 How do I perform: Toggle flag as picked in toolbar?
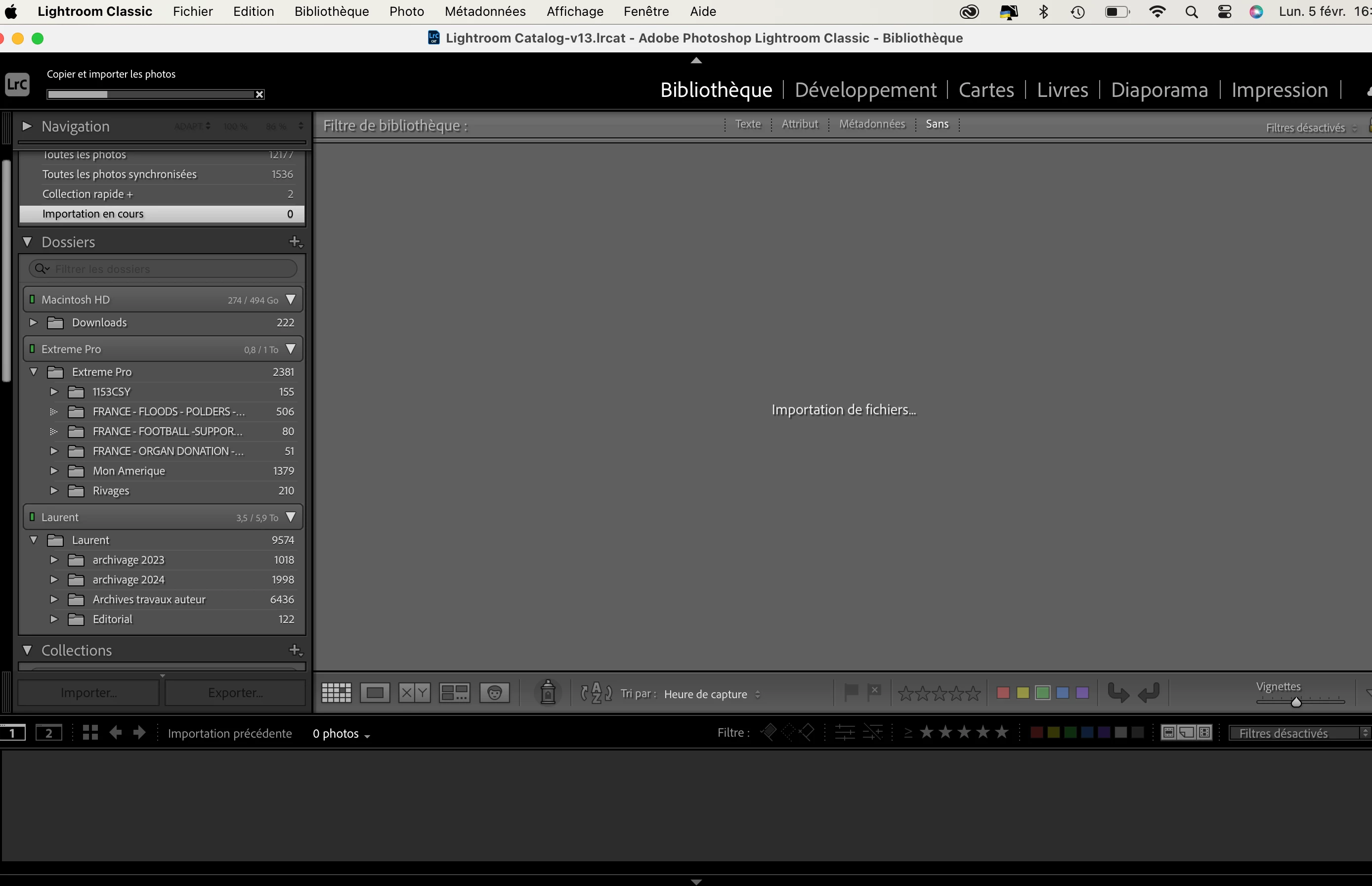point(851,692)
